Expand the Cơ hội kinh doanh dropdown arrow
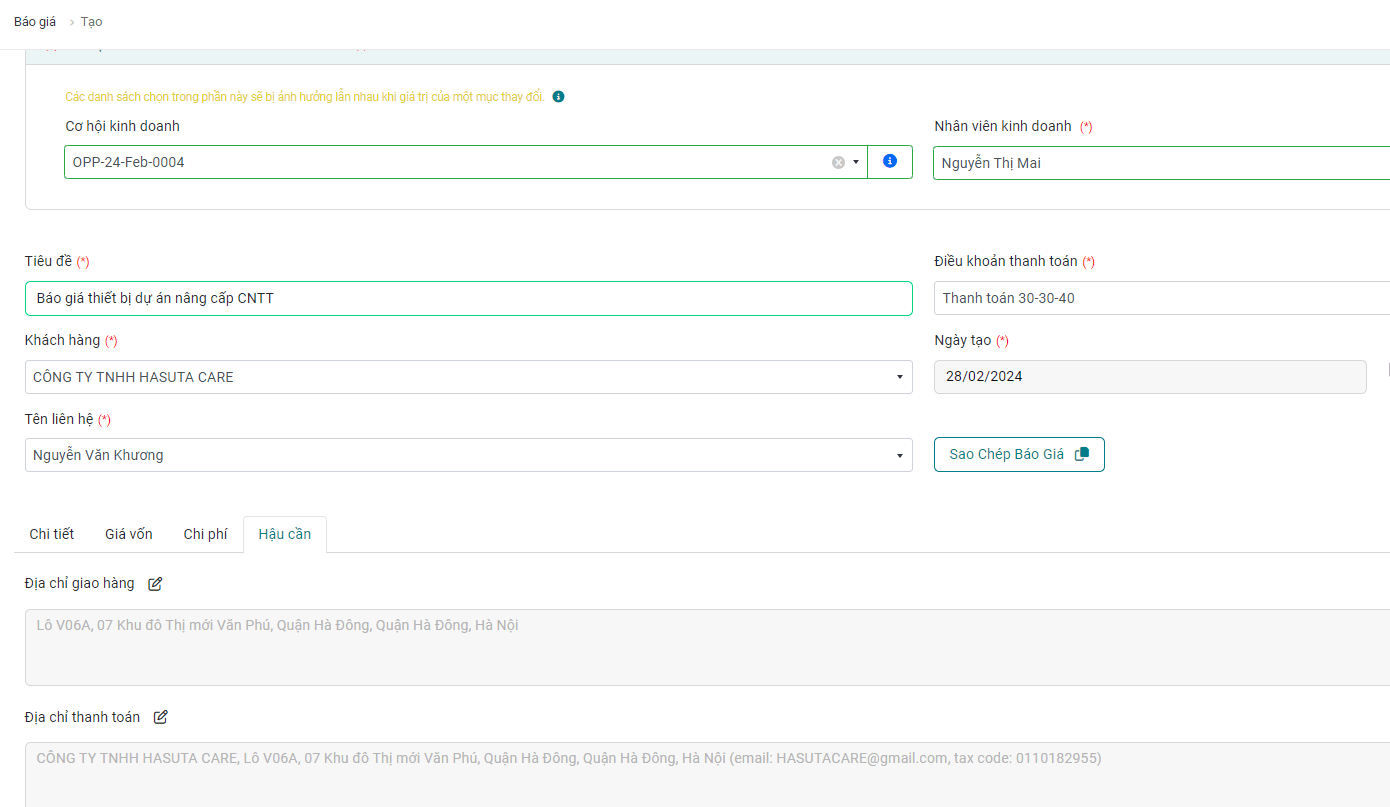 pos(856,162)
